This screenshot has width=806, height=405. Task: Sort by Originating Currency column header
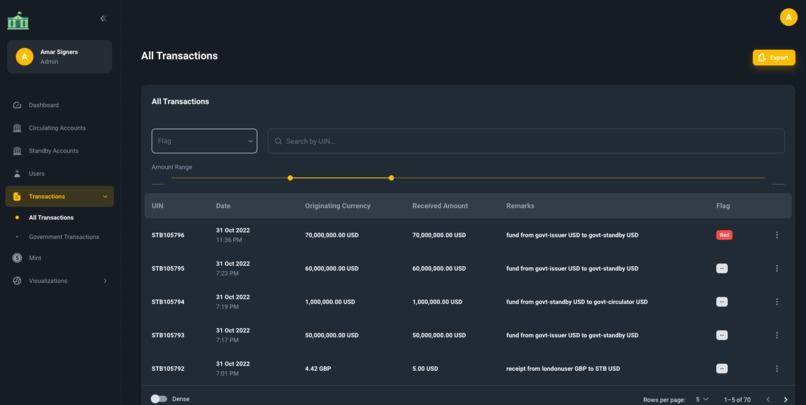click(337, 206)
